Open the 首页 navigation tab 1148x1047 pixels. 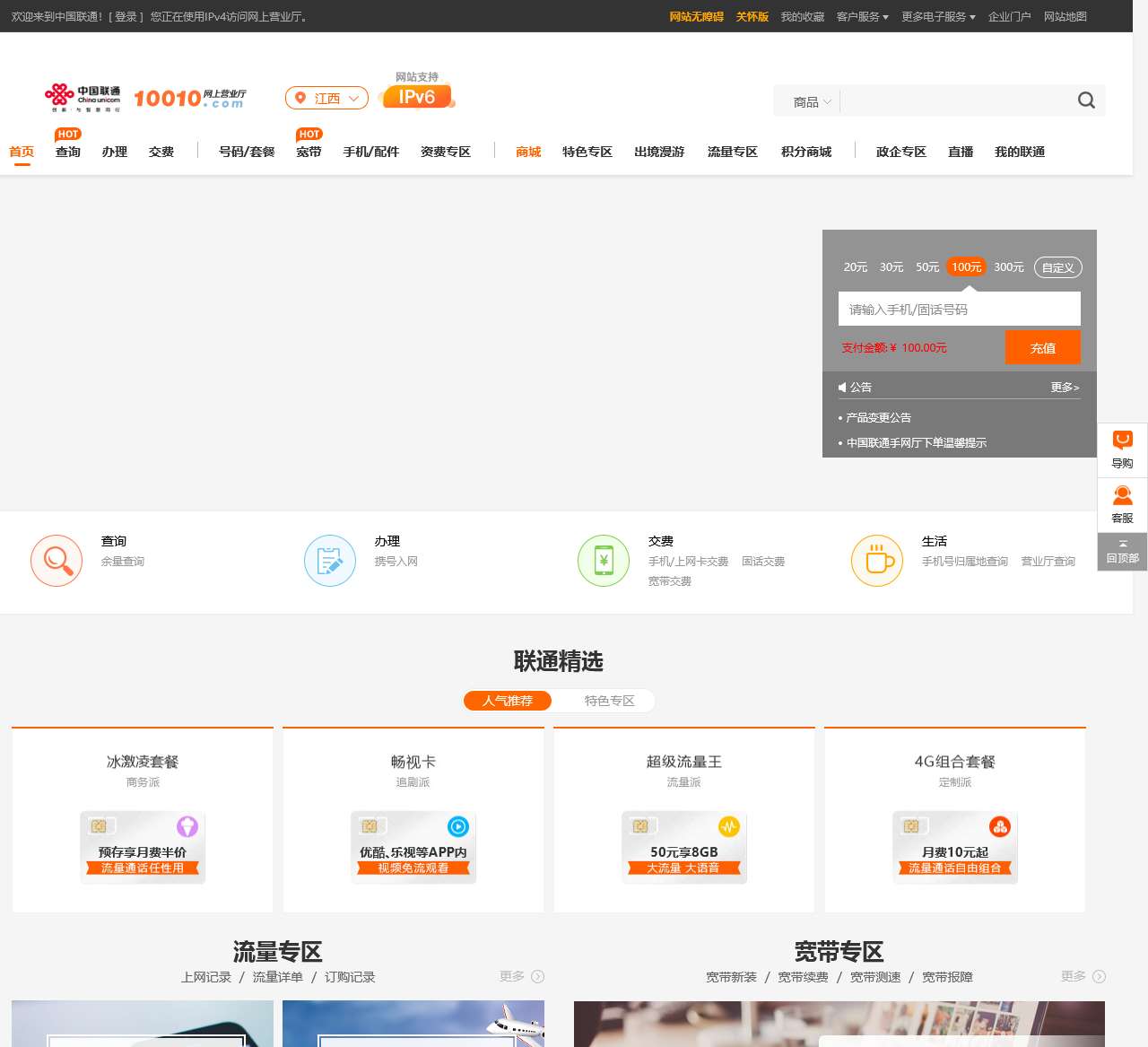22,152
